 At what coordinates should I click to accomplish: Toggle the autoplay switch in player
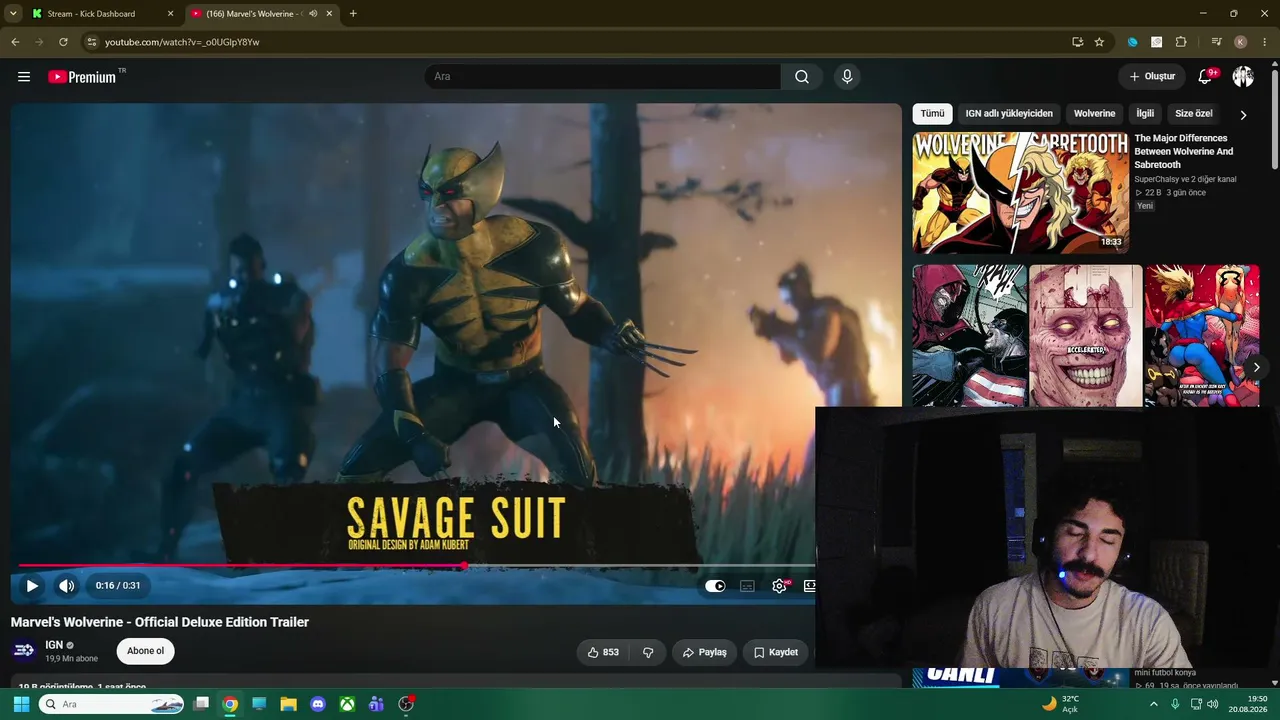tap(715, 586)
